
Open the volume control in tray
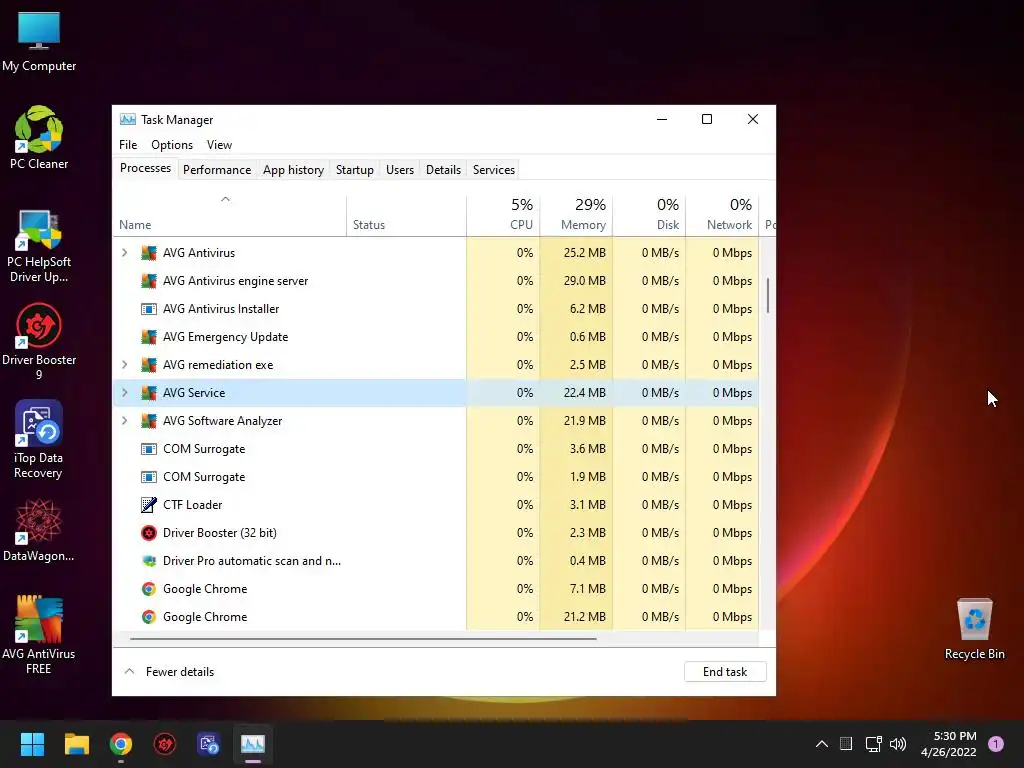click(898, 744)
